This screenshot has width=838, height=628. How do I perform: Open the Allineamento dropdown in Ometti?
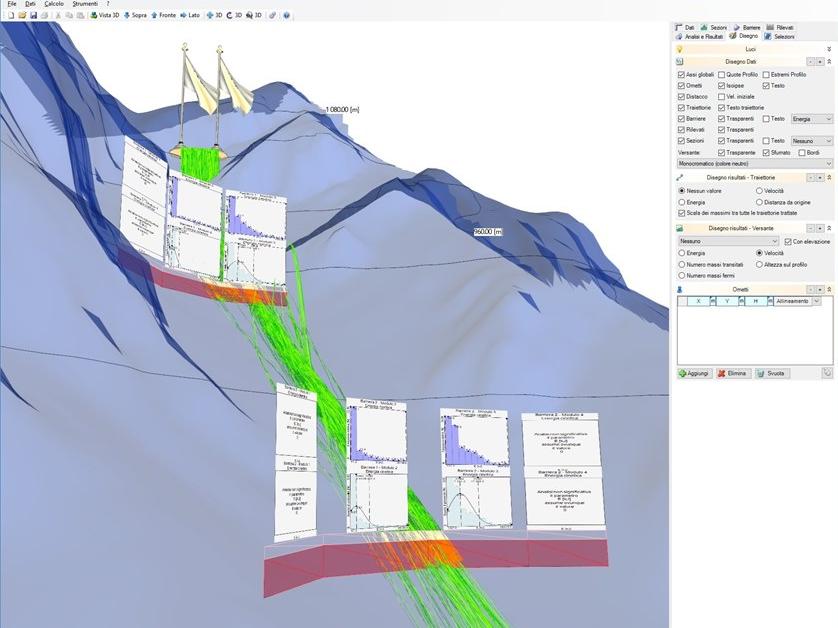point(817,301)
